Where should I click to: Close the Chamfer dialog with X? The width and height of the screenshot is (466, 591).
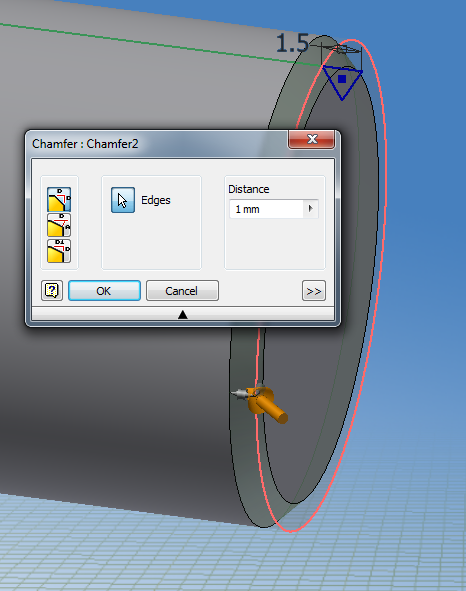pyautogui.click(x=312, y=139)
